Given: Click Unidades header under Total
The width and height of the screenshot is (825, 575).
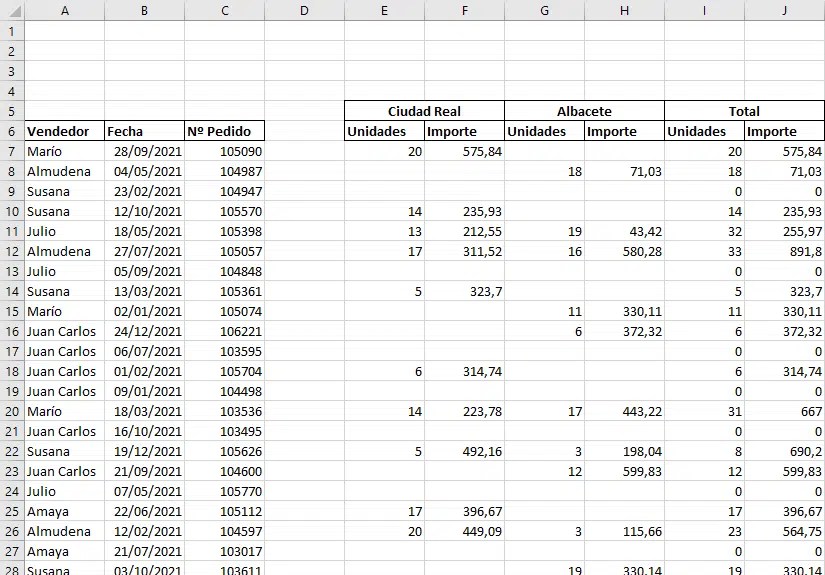Looking at the screenshot, I should (x=705, y=132).
